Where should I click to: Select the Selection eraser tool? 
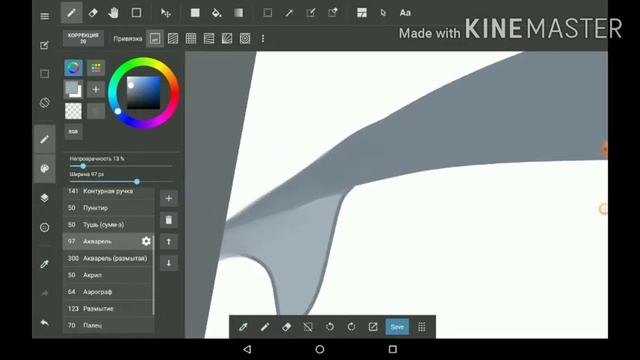333,13
